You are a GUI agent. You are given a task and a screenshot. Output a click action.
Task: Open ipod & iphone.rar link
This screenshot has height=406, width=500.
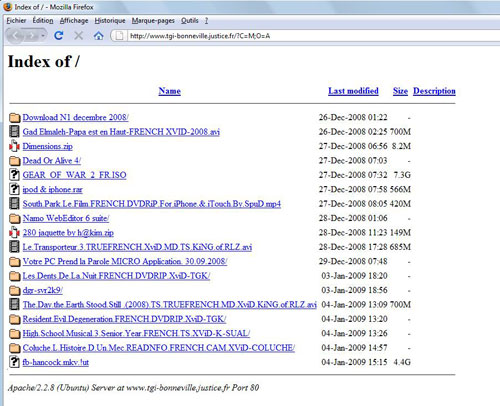[52, 189]
